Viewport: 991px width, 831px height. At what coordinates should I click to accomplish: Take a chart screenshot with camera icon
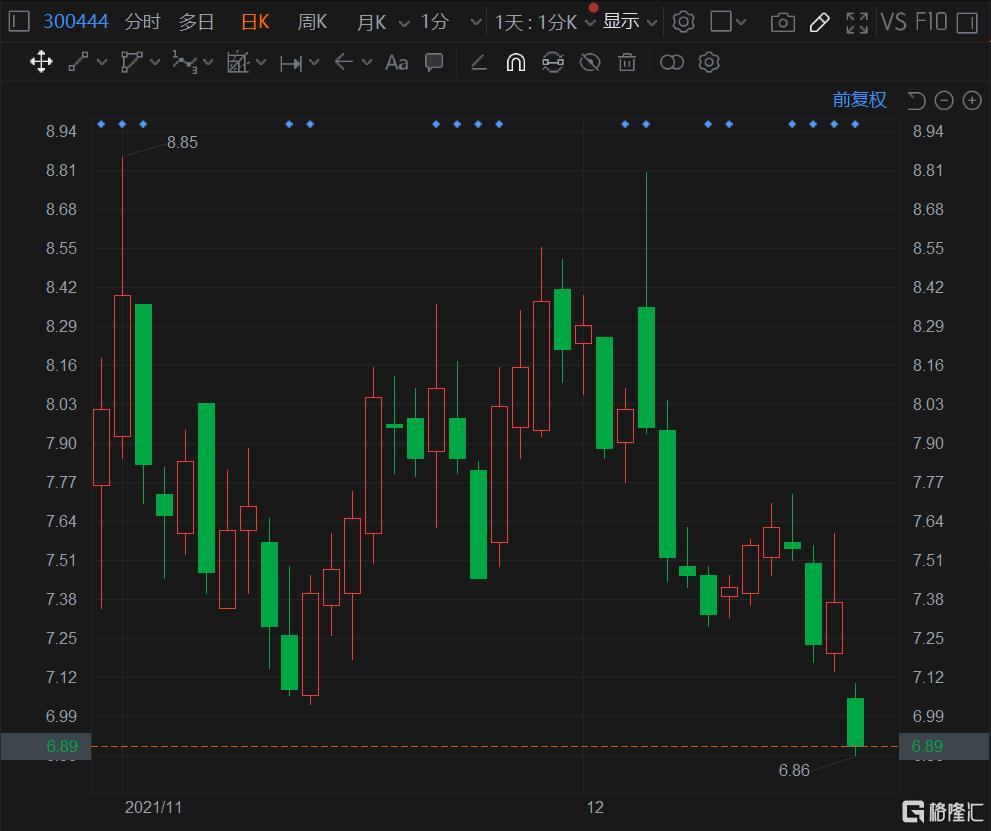pos(783,22)
